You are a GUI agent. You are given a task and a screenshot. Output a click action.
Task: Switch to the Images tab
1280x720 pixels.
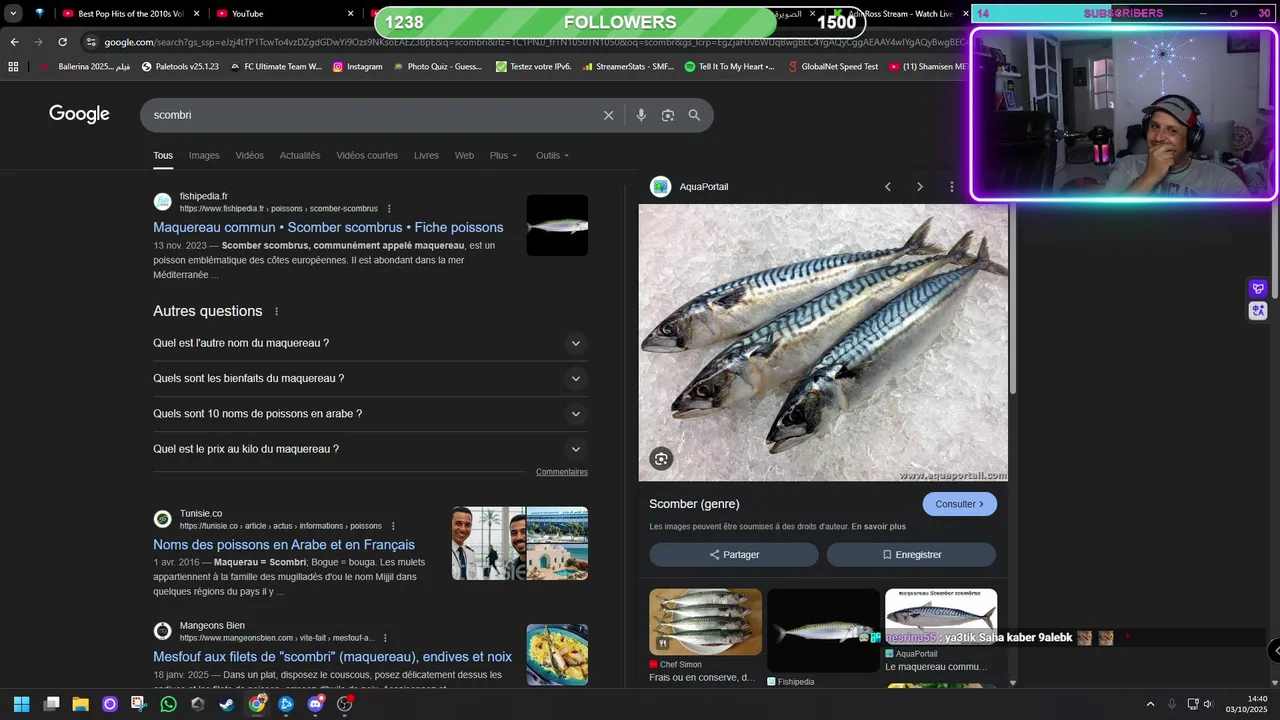coord(204,156)
